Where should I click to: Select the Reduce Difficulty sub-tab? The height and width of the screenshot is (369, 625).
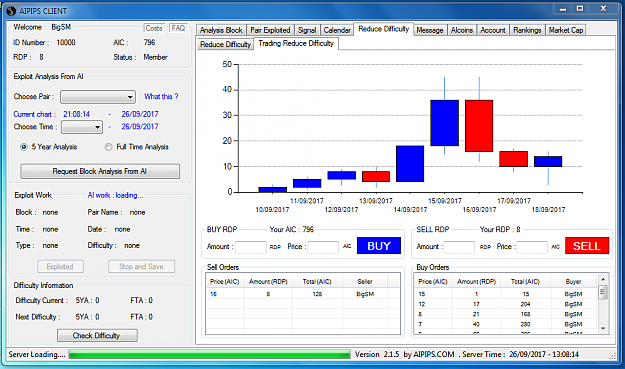coord(226,44)
